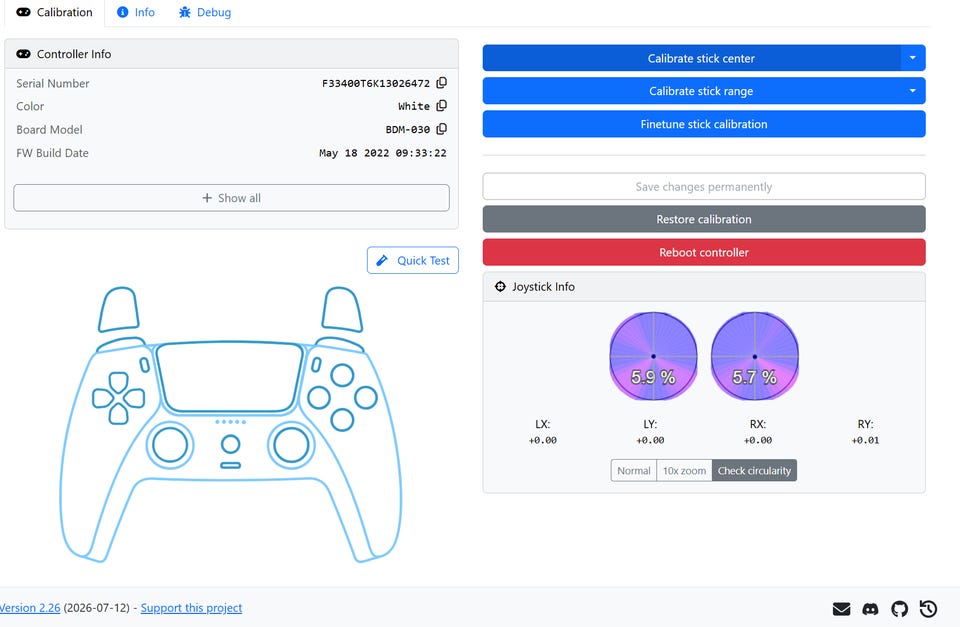Click the right analog stick on diagram
This screenshot has width=960, height=627.
click(291, 445)
